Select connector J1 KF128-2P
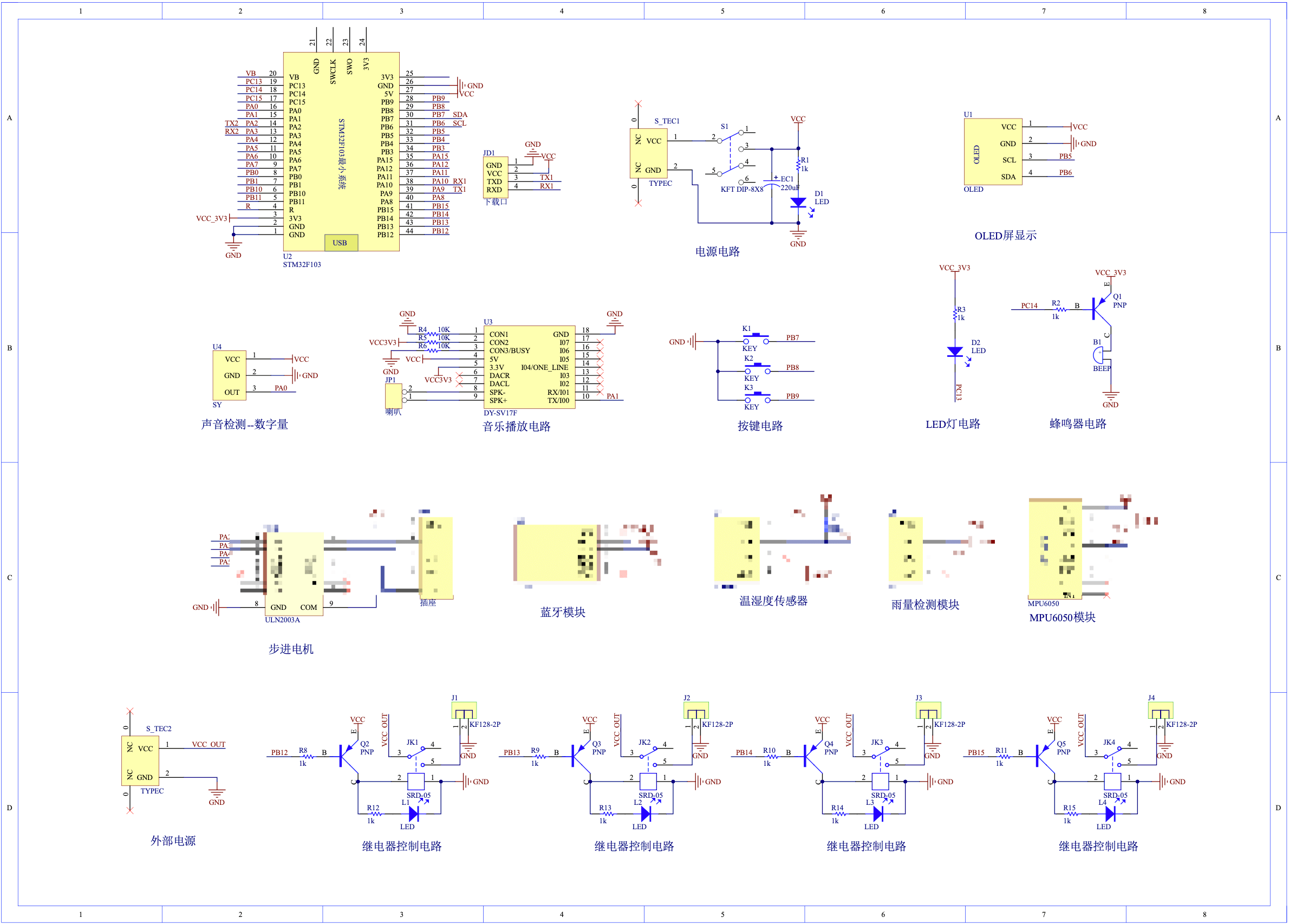This screenshot has height=924, width=1289. (x=464, y=710)
